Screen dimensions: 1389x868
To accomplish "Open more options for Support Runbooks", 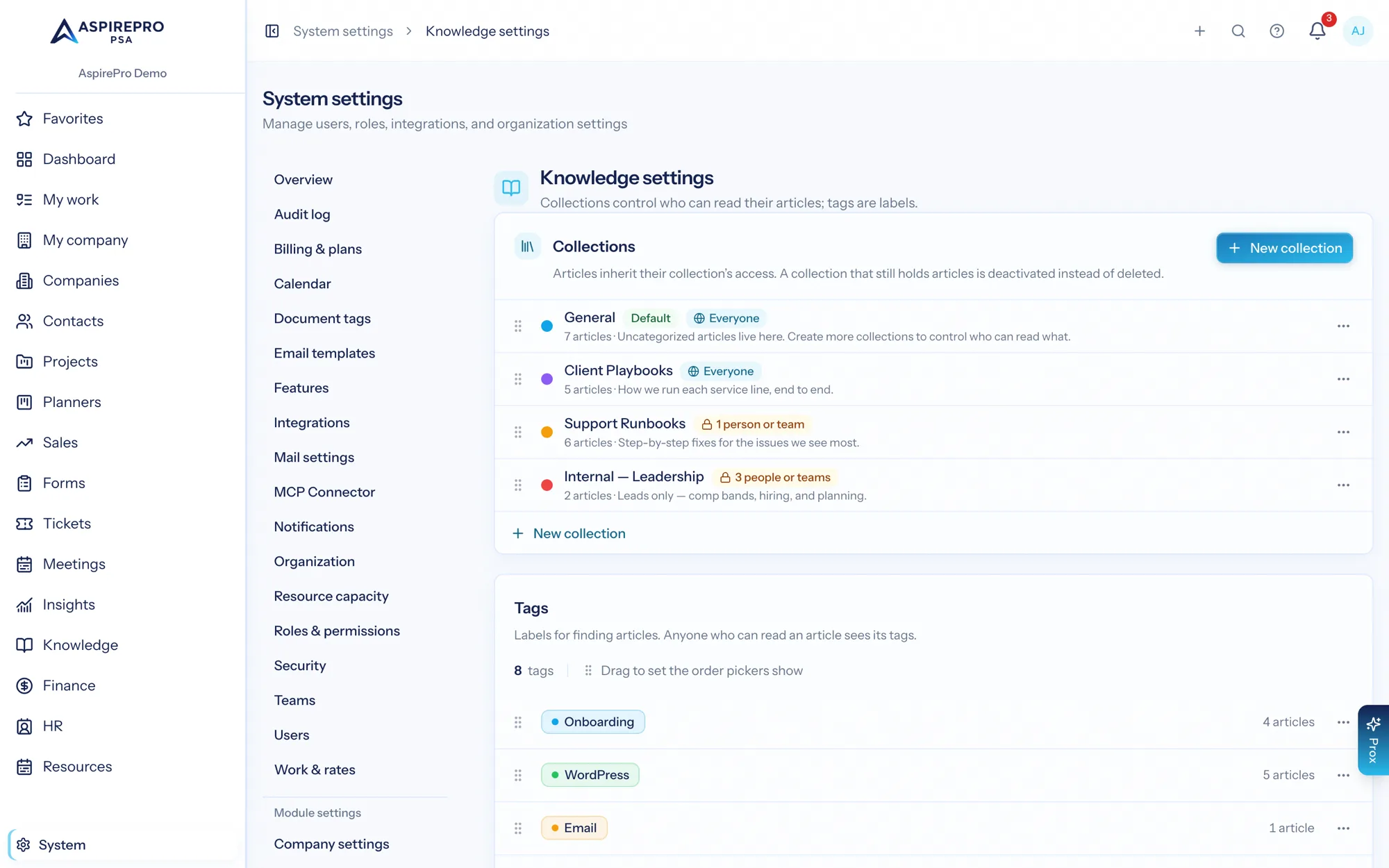I will [1343, 432].
